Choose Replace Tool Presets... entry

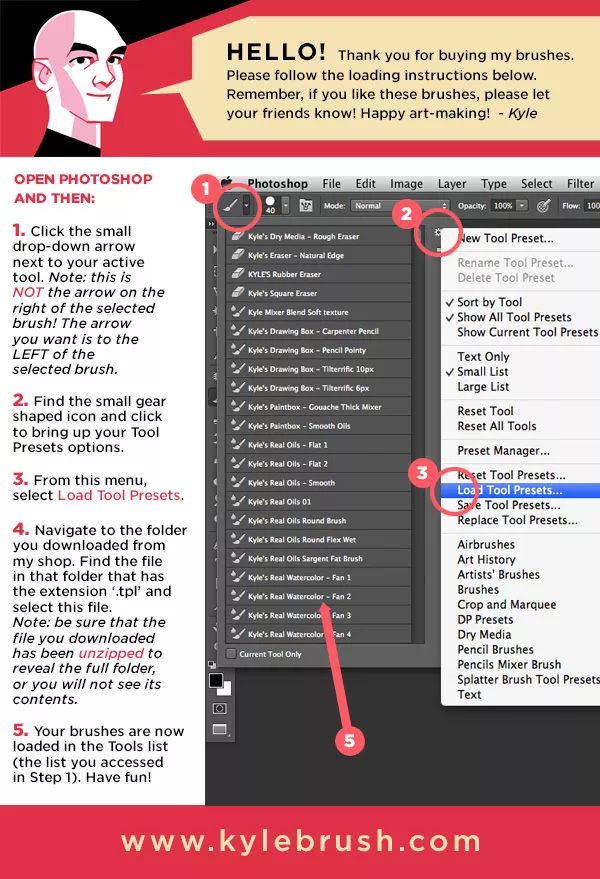click(x=520, y=520)
